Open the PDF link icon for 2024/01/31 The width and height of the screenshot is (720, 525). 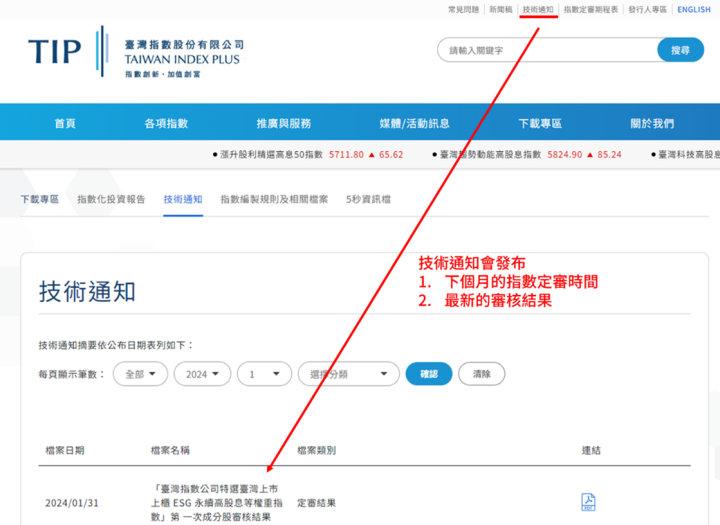pyautogui.click(x=588, y=502)
